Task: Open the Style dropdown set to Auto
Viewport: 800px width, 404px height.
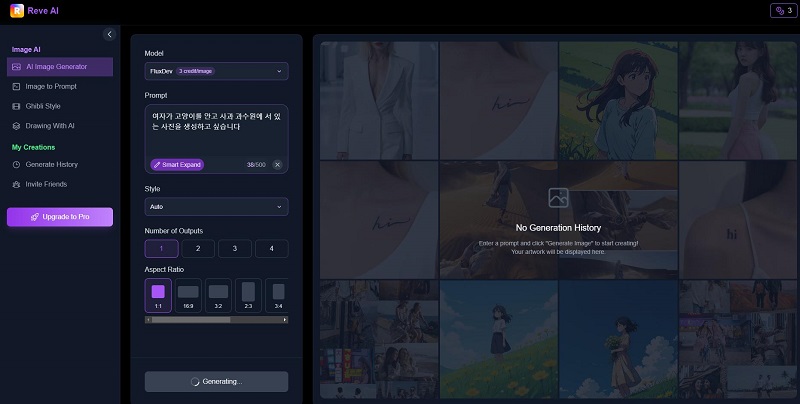Action: point(216,207)
